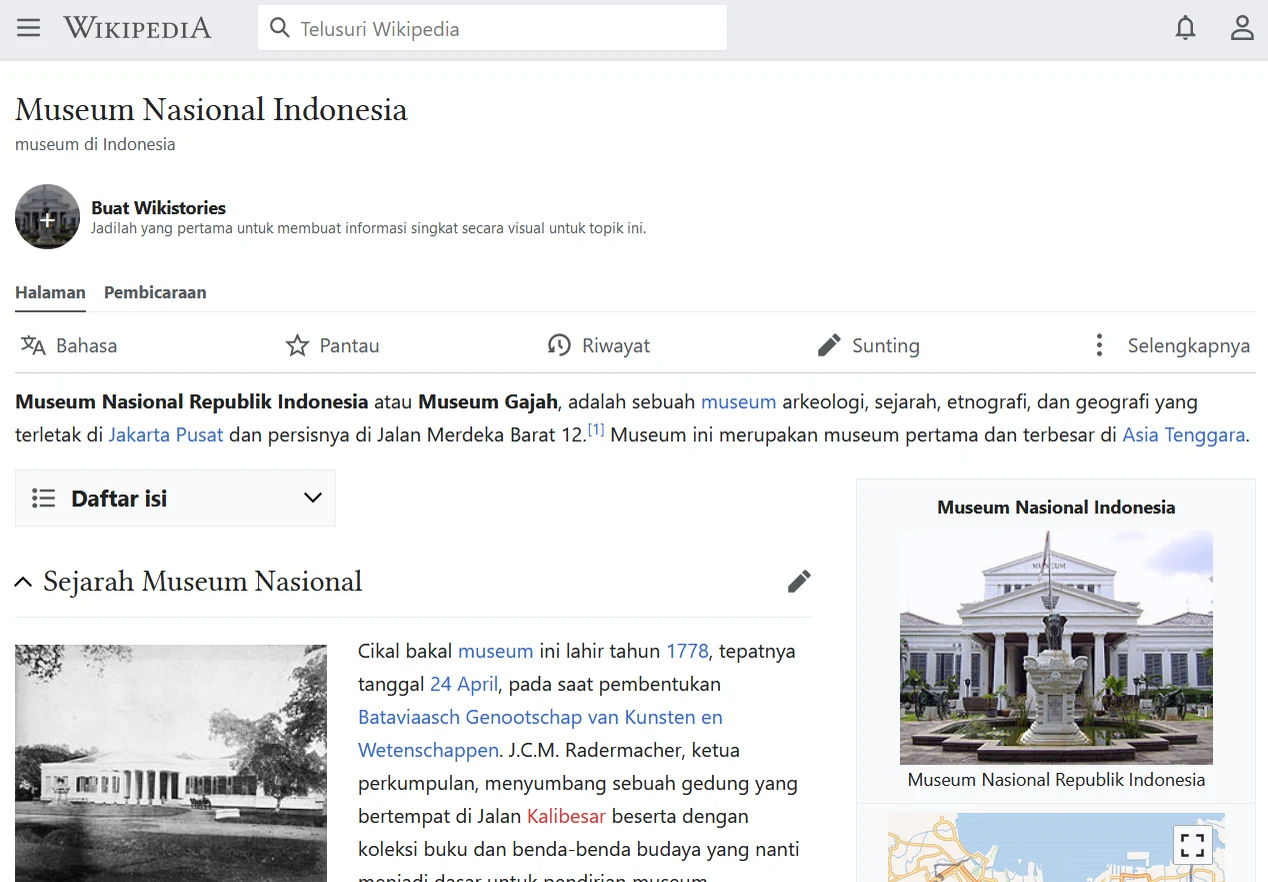Click the subtitle museum di Indonesia
Screen dimensions: 1268x882
(95, 144)
